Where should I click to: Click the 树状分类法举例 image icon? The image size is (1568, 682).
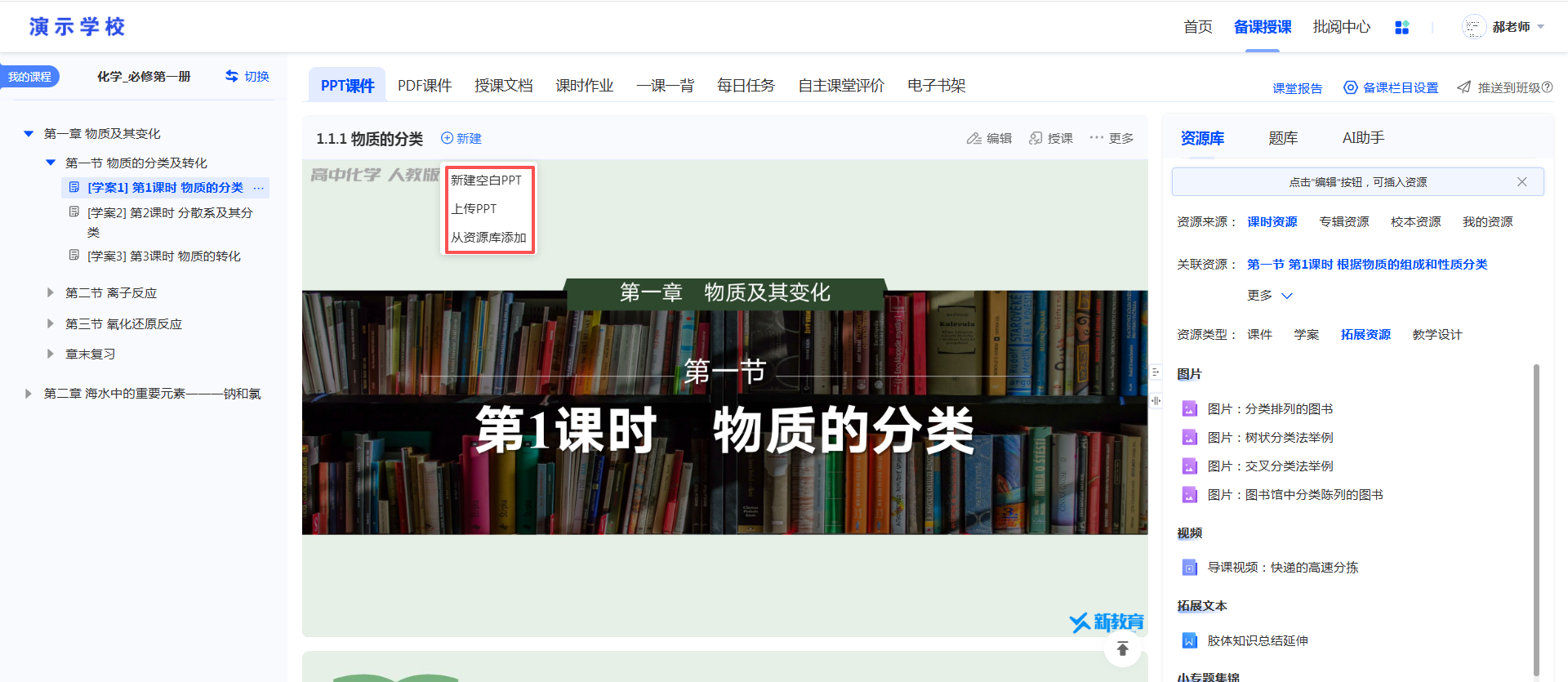pyautogui.click(x=1190, y=438)
